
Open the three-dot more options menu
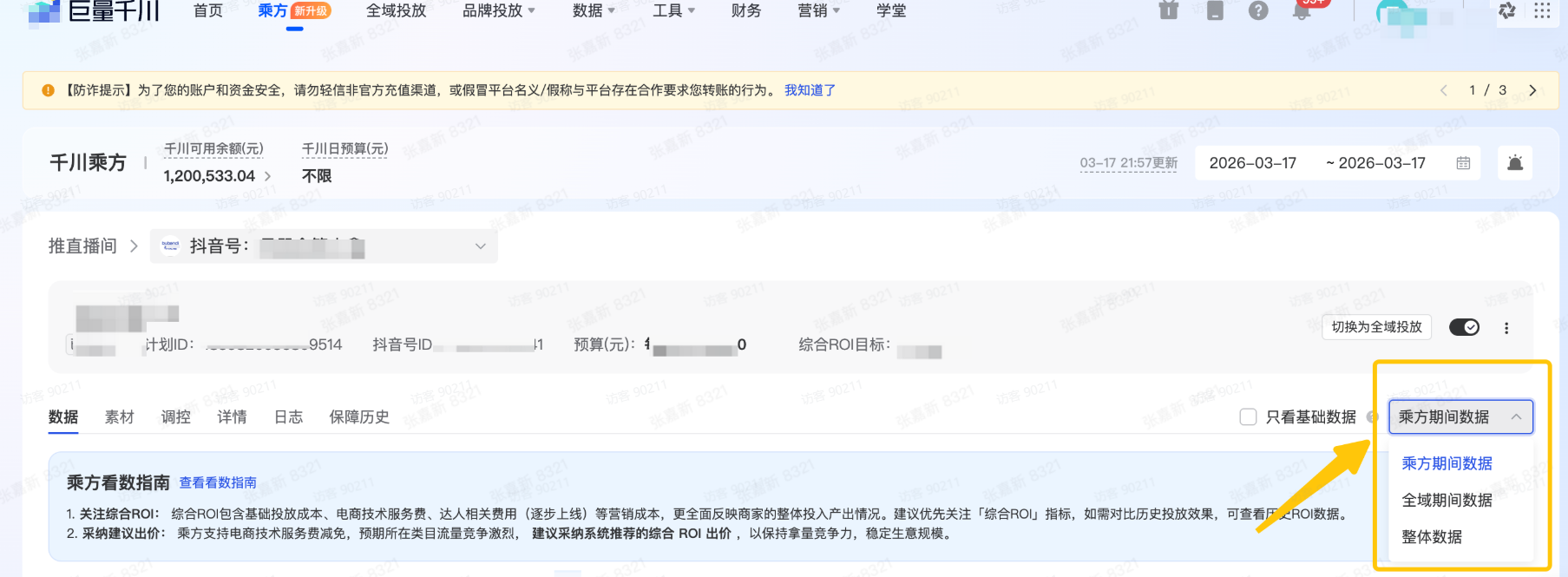click(x=1506, y=328)
